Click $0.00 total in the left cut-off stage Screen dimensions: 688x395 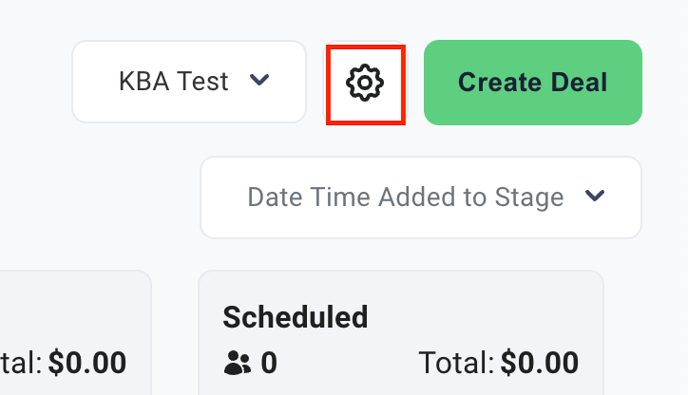pos(87,363)
